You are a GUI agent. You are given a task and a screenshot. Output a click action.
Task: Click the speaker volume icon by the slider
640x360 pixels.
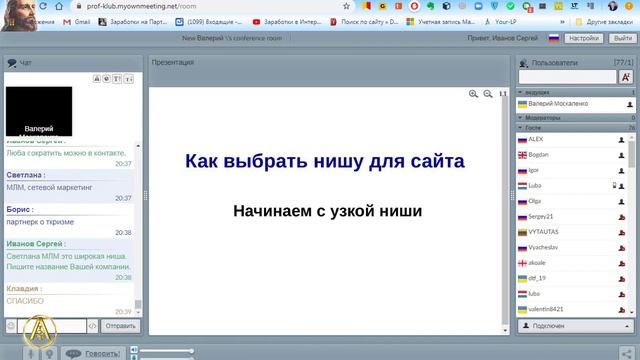[134, 350]
